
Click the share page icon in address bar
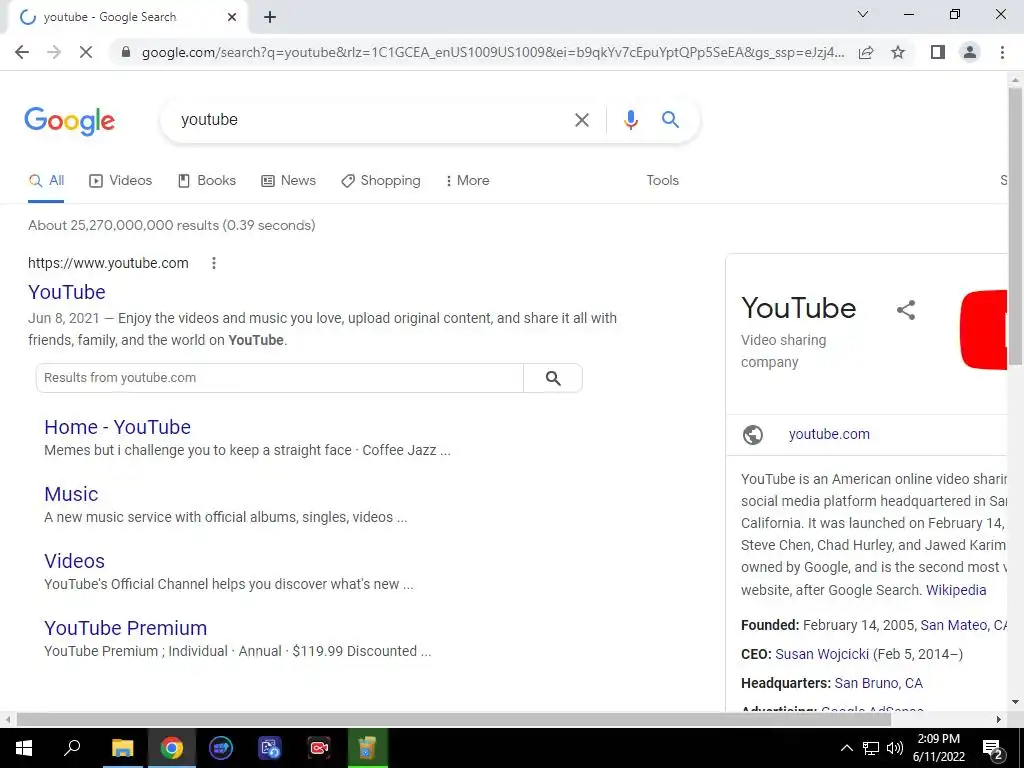click(866, 52)
